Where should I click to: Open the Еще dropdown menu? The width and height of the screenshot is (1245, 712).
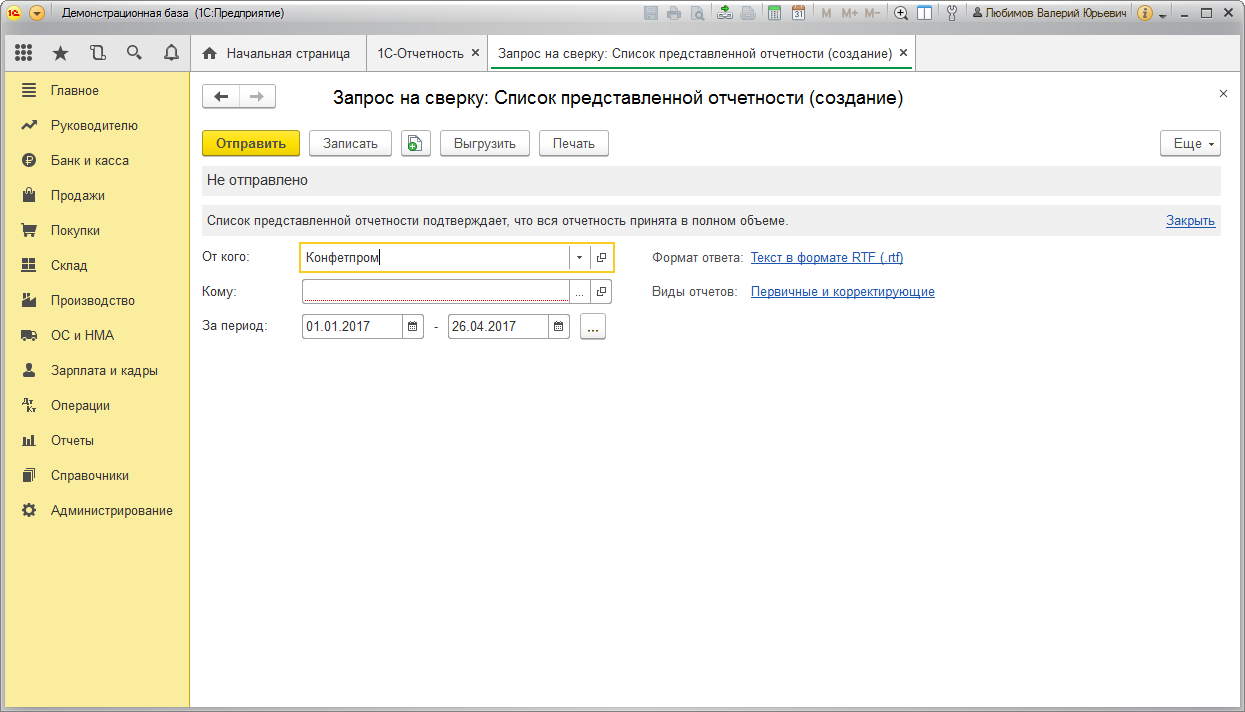click(x=1191, y=143)
